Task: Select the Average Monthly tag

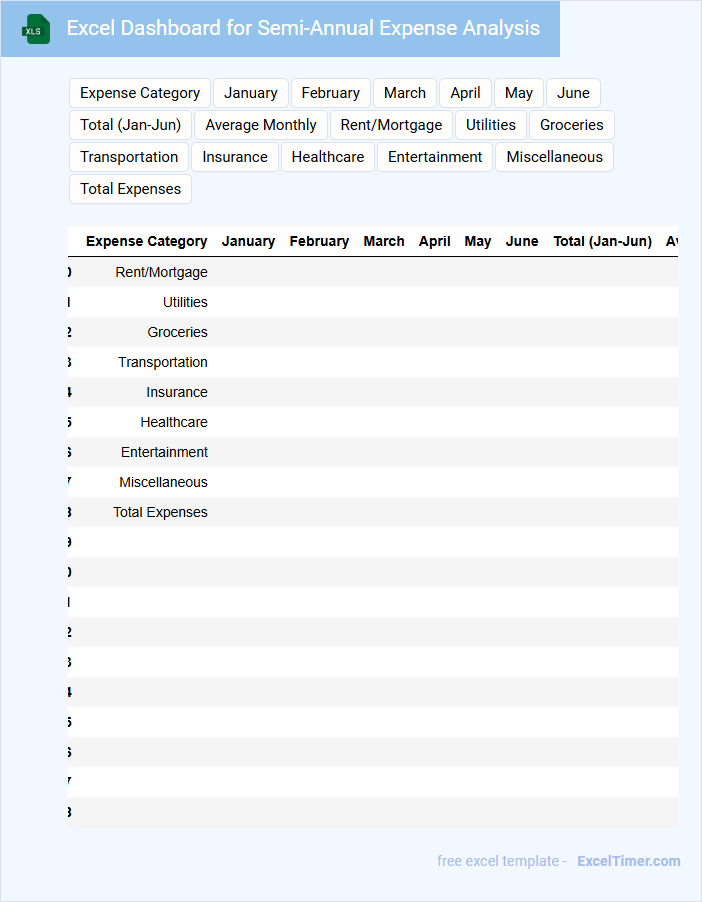Action: pyautogui.click(x=261, y=125)
